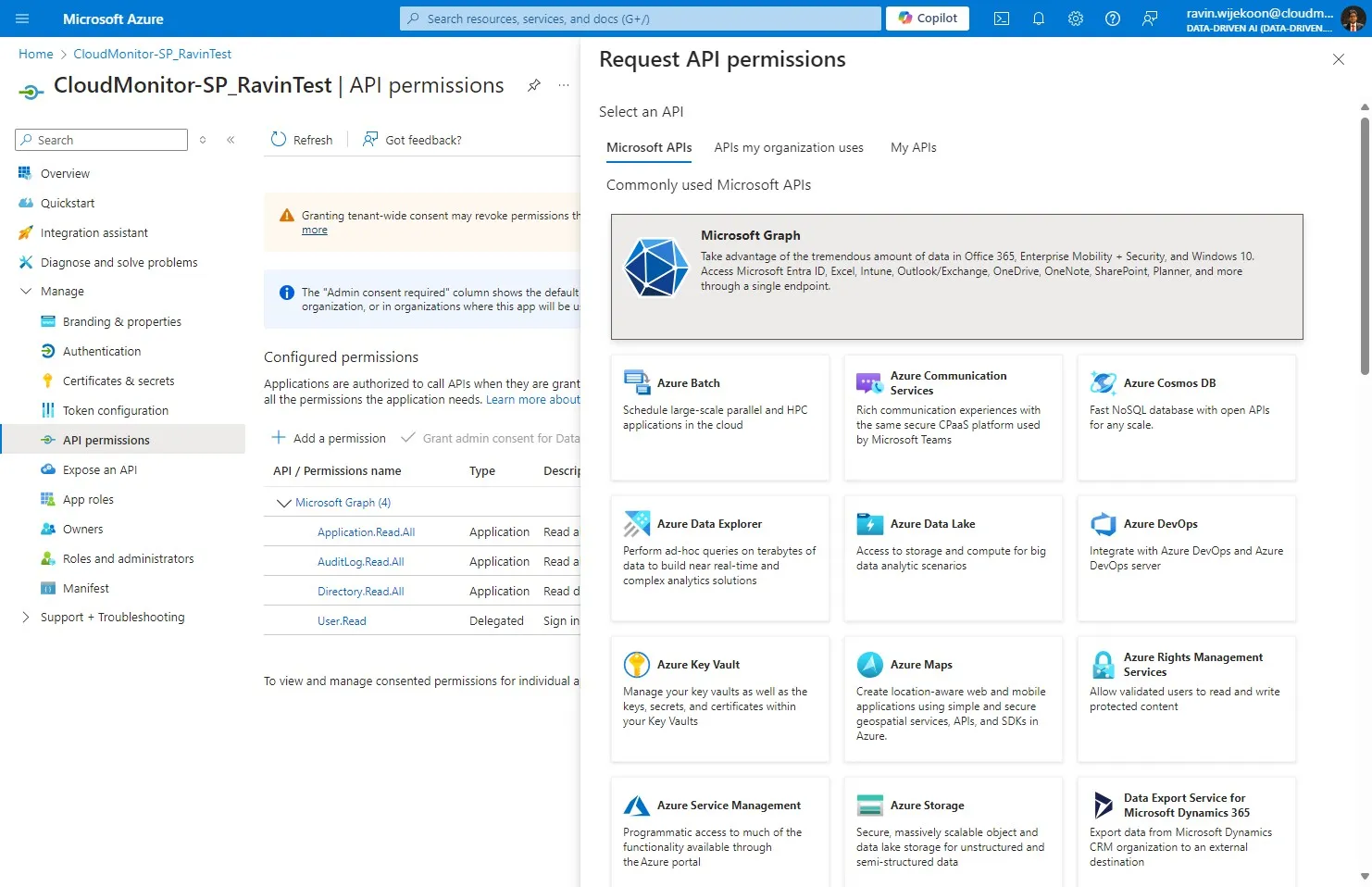Switch to My APIs tab

[913, 147]
